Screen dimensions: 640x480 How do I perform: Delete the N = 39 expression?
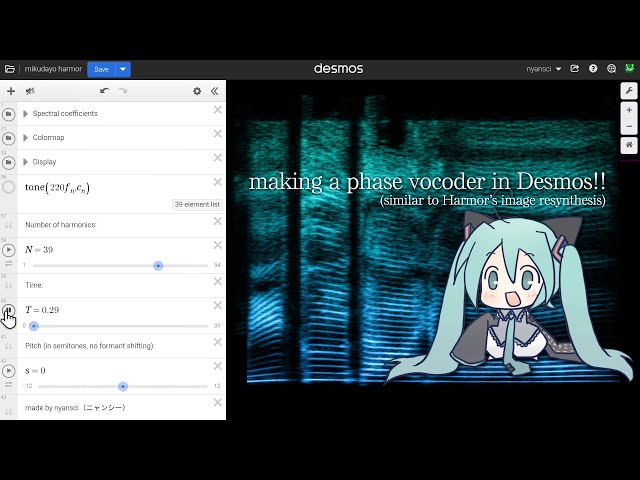pyautogui.click(x=218, y=245)
